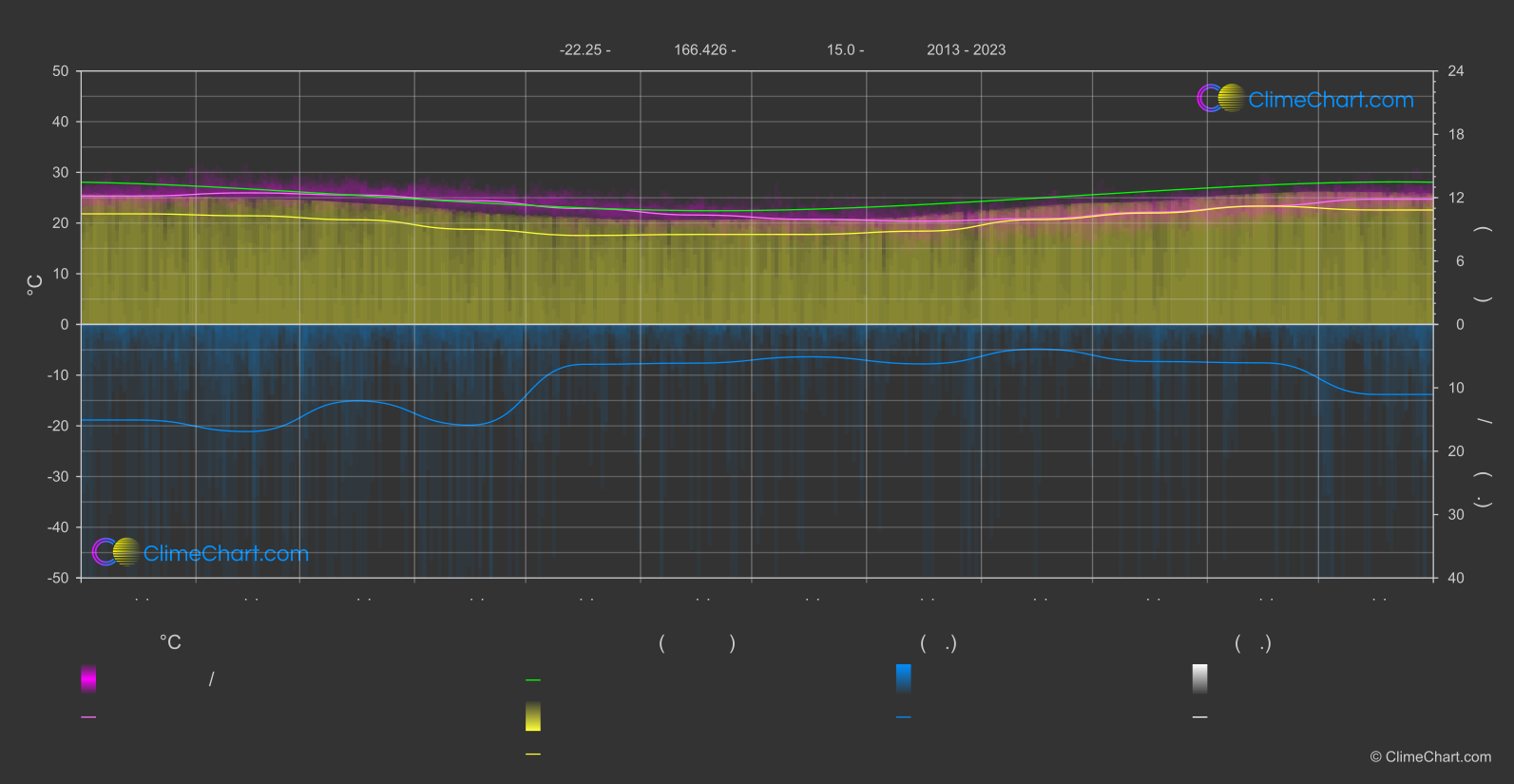
Task: Click the magenta temperature range legend swatch
Action: tap(88, 679)
